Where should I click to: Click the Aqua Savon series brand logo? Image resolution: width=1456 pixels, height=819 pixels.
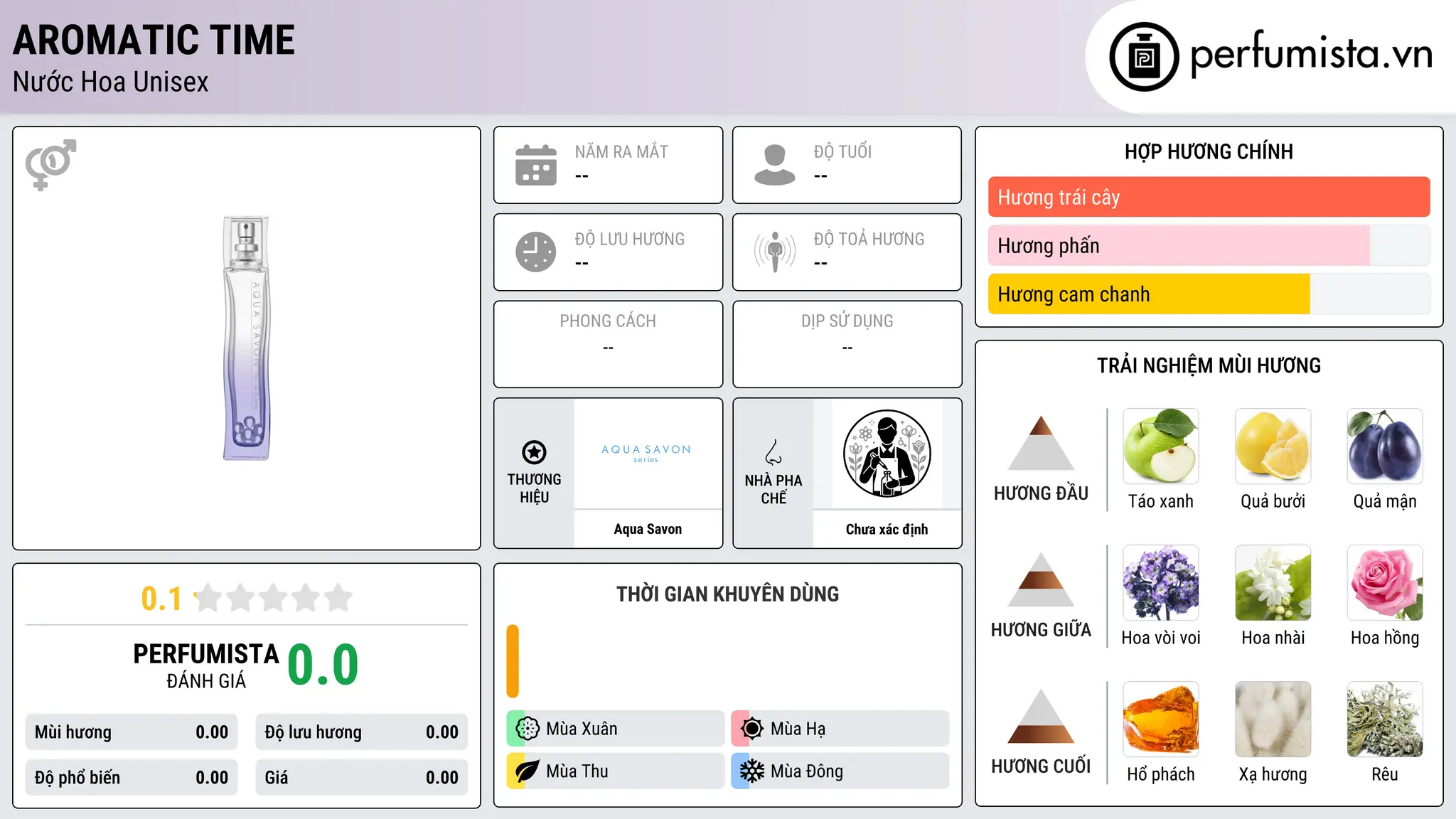pyautogui.click(x=646, y=454)
